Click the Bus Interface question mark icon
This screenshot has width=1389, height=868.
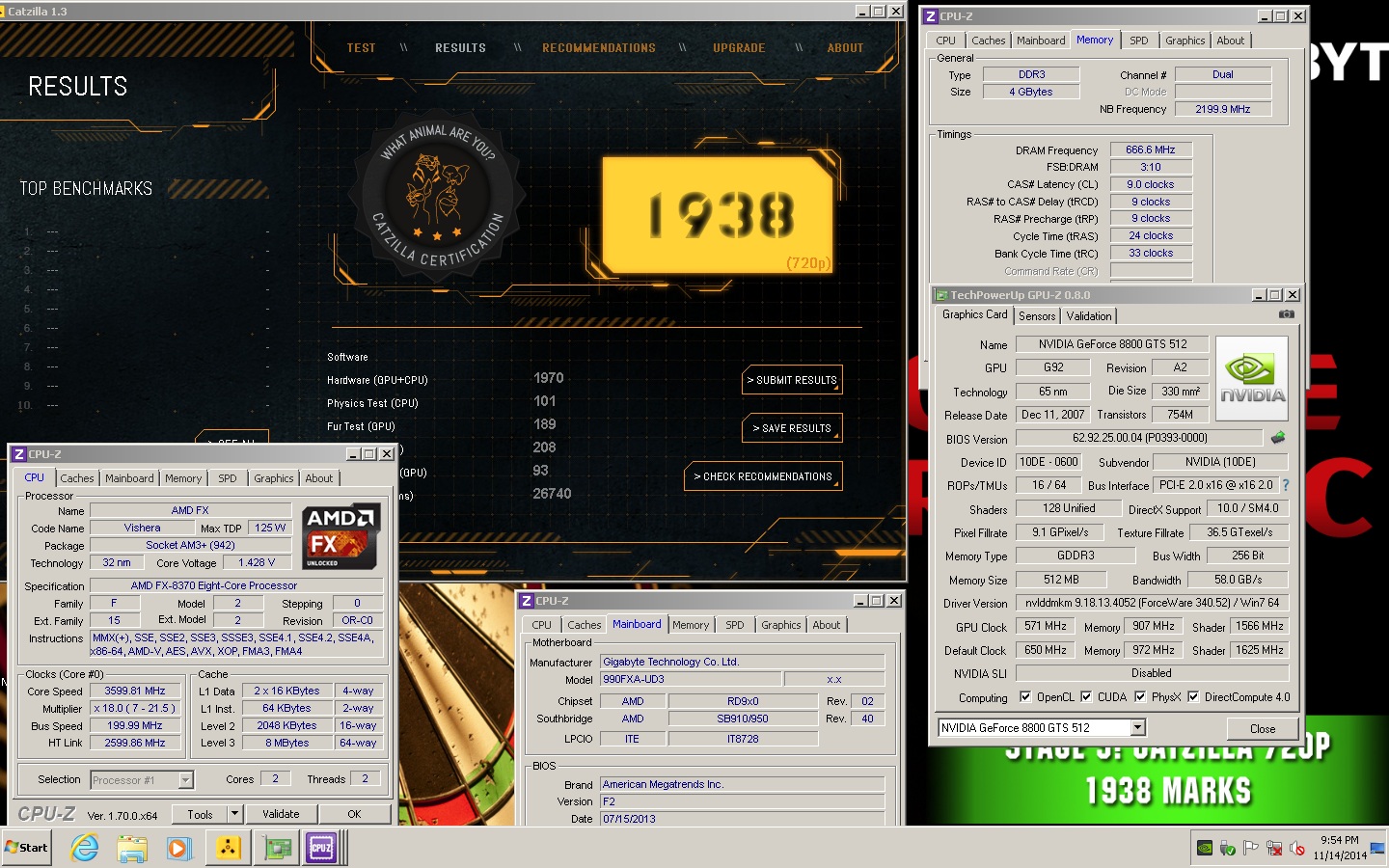pos(1285,485)
